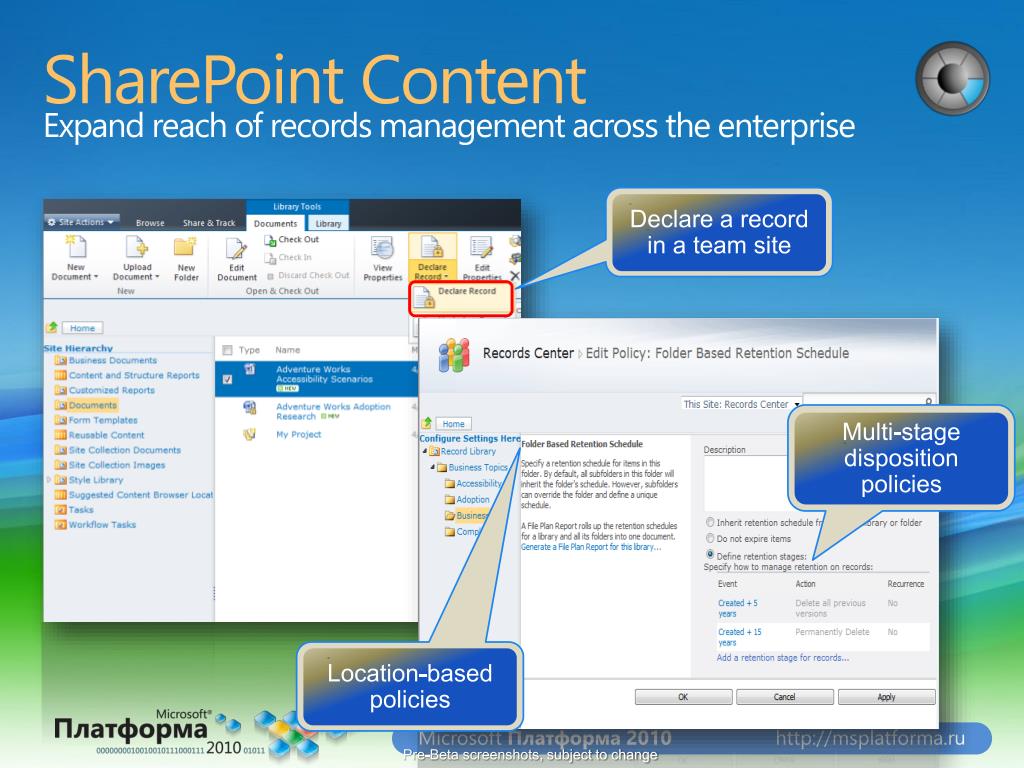This screenshot has height=768, width=1024.
Task: Select the Documents item in Site Hierarchy
Action: click(x=92, y=406)
